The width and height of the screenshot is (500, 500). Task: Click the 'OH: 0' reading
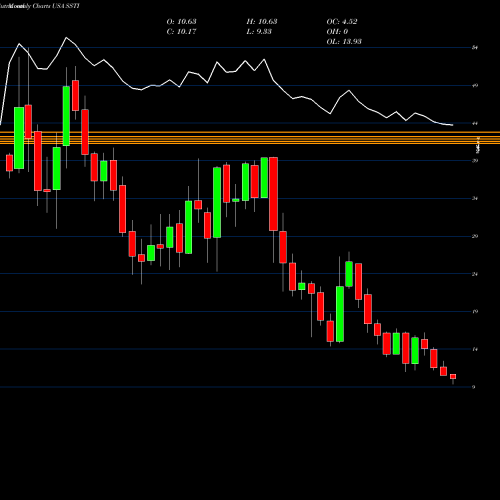click(337, 31)
